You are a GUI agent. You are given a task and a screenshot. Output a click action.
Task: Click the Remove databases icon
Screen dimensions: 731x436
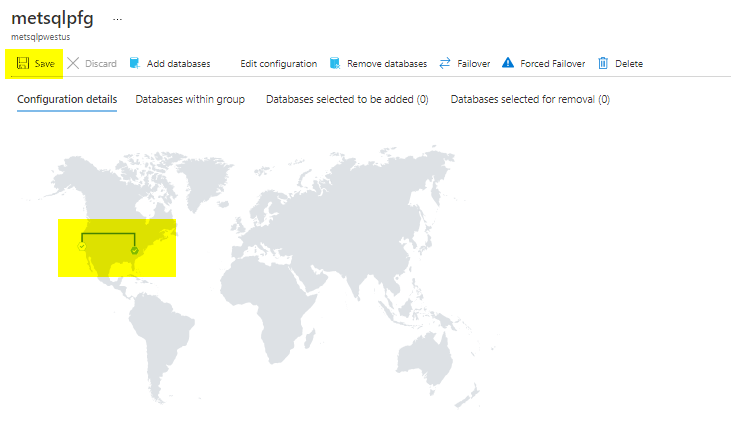(334, 63)
